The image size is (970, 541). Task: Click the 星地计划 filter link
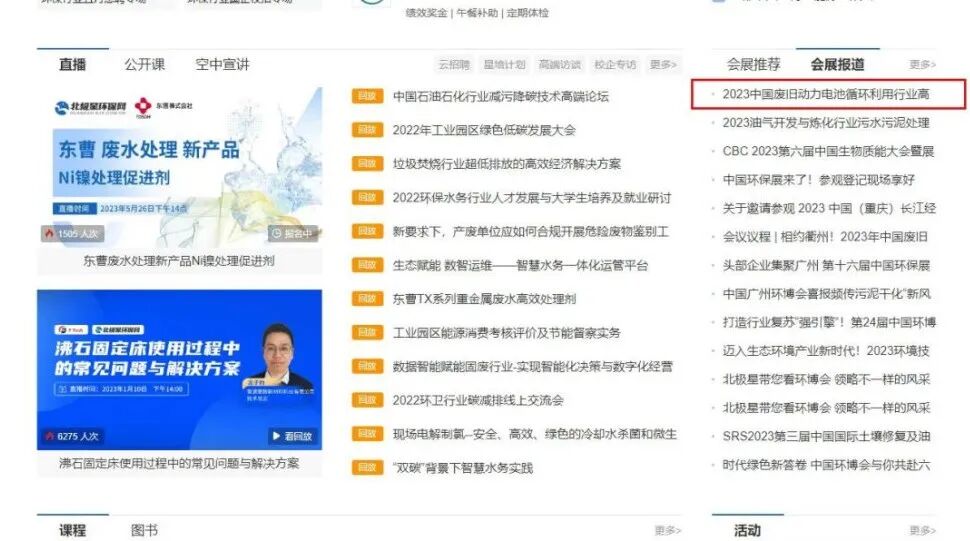tap(504, 64)
